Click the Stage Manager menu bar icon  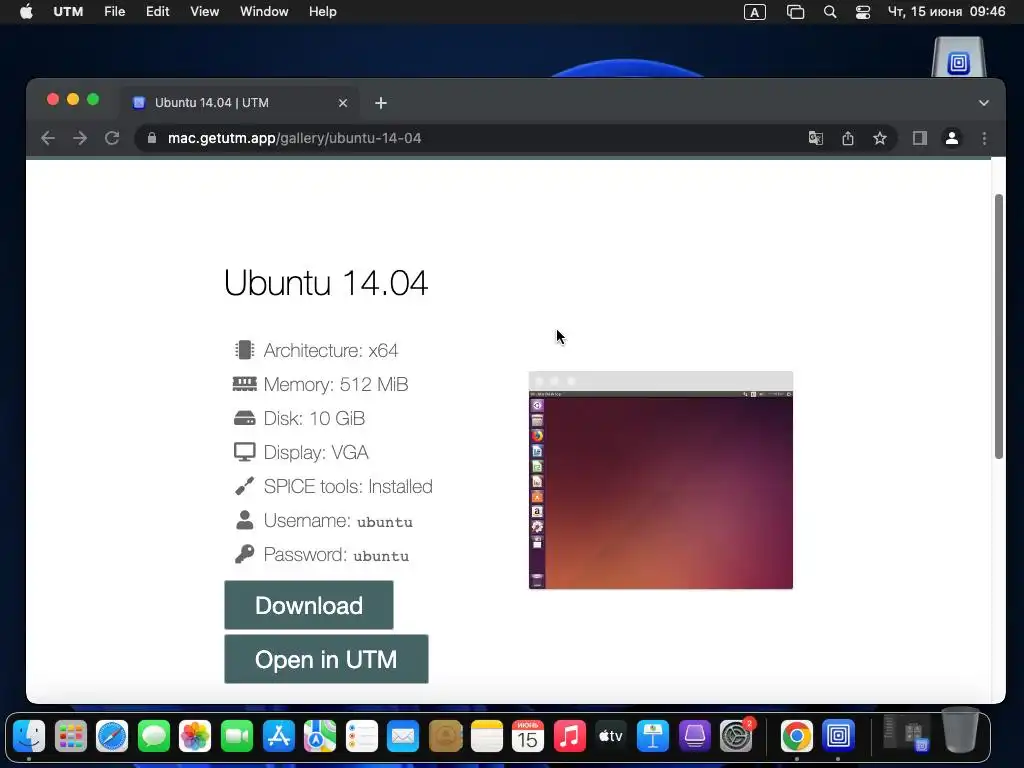[x=795, y=12]
